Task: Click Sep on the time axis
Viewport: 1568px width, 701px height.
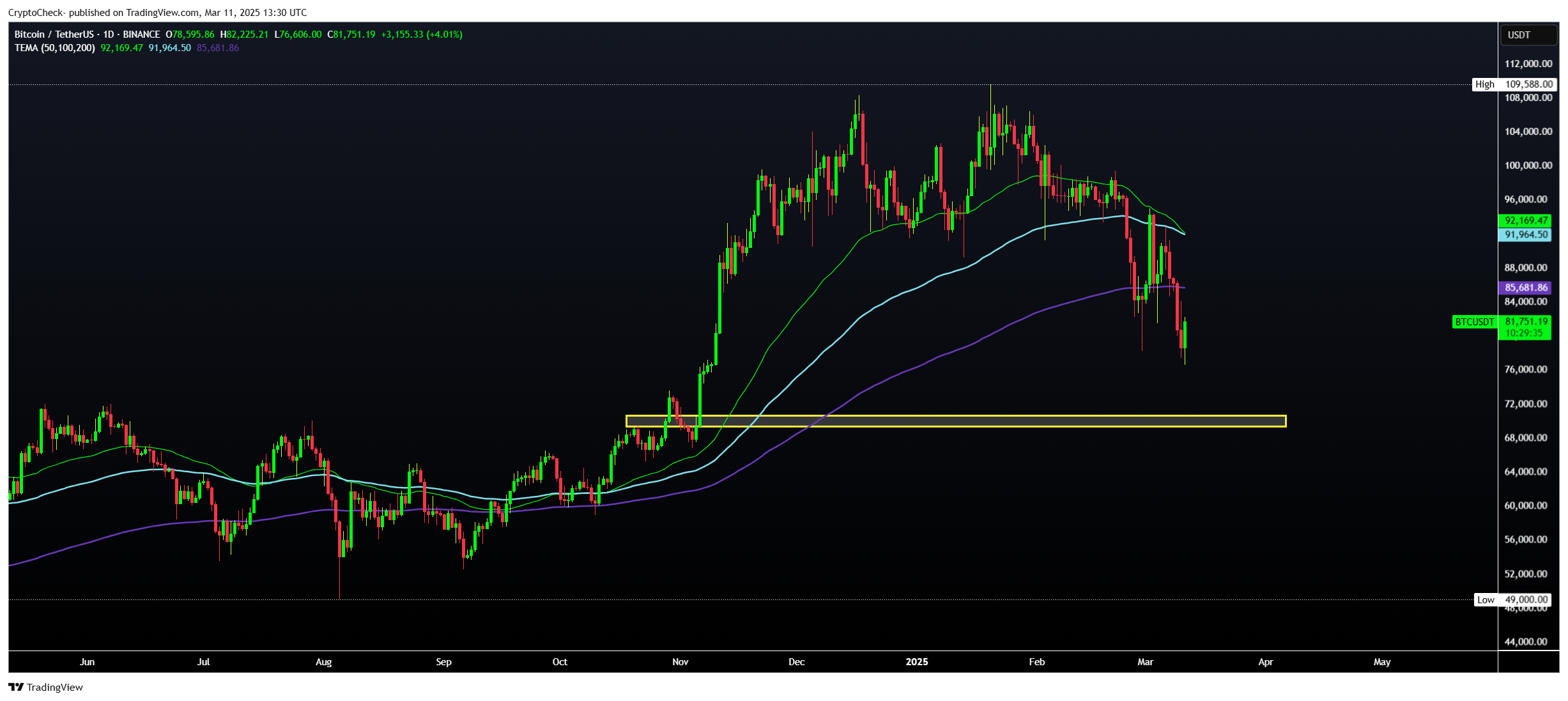Action: 443,662
